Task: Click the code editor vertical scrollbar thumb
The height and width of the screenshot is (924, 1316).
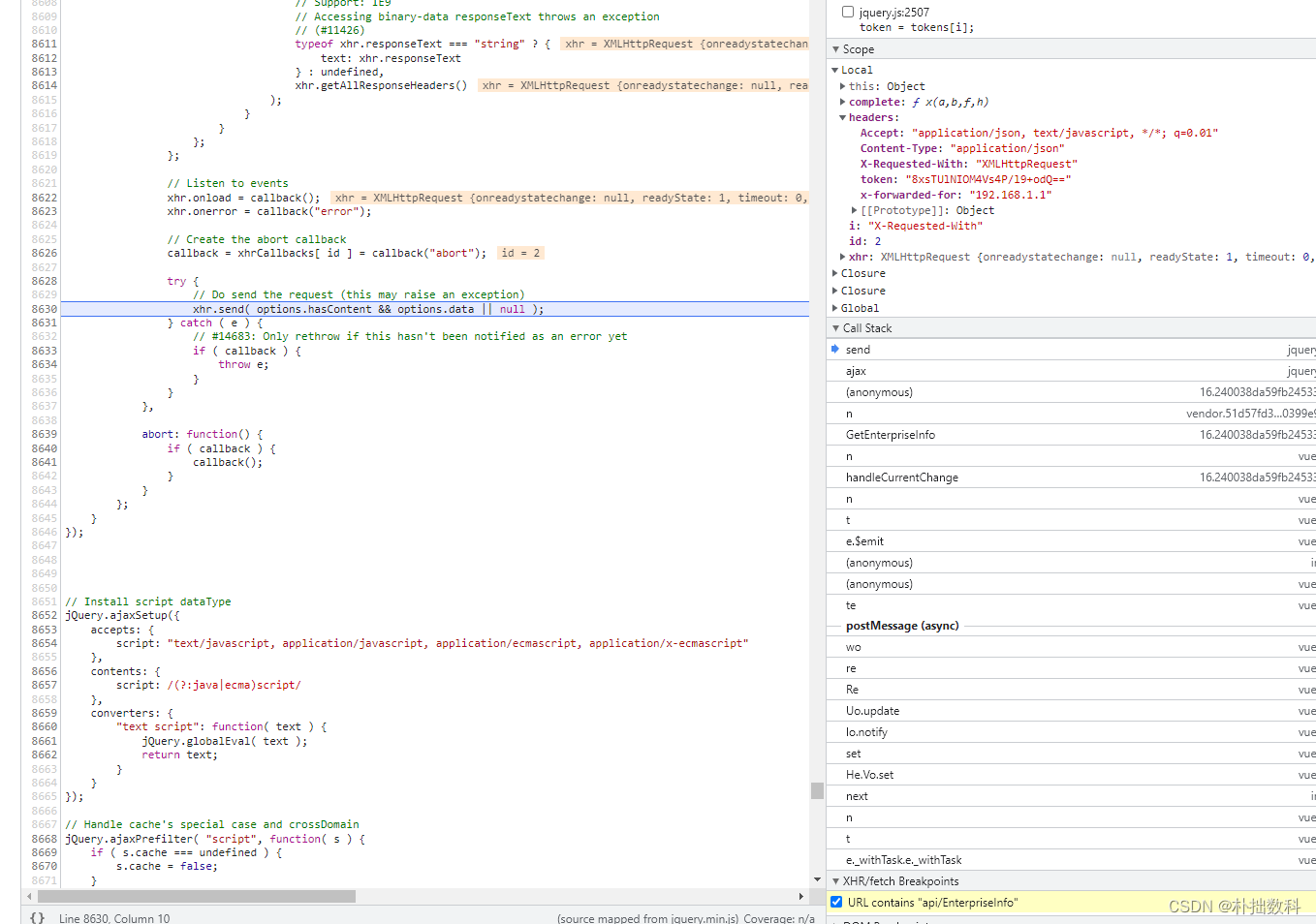Action: pos(817,790)
